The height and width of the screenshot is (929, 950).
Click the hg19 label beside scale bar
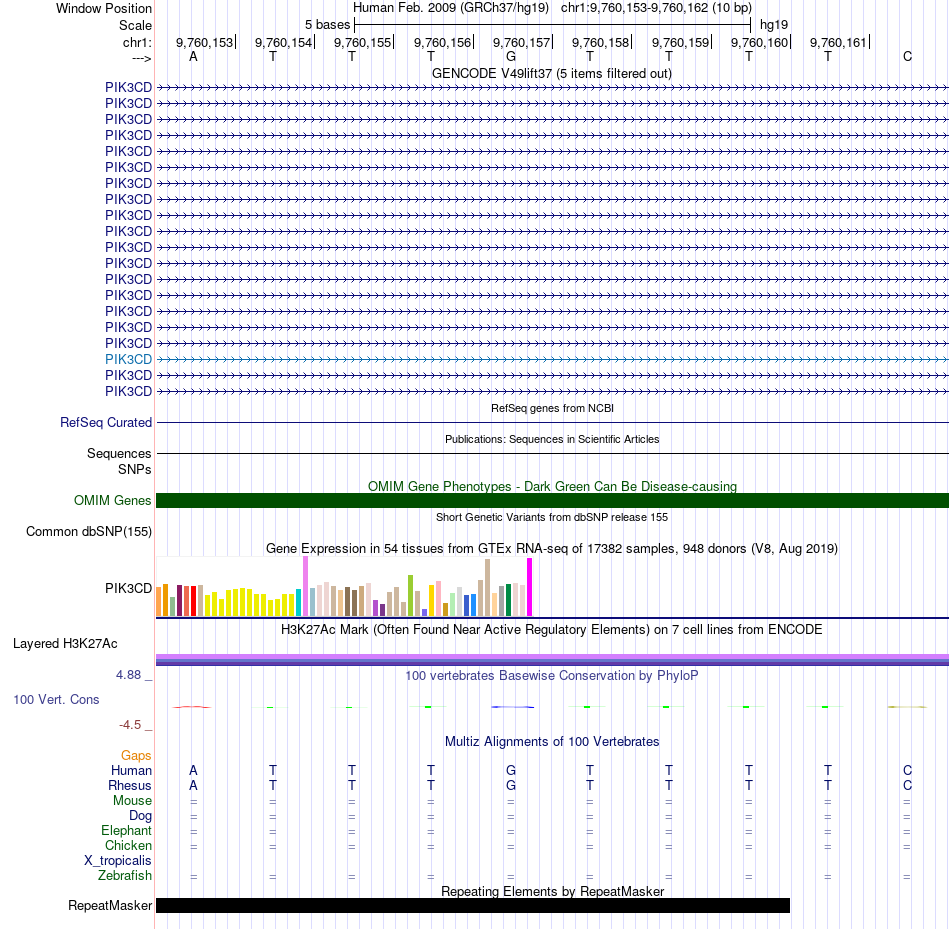[774, 25]
